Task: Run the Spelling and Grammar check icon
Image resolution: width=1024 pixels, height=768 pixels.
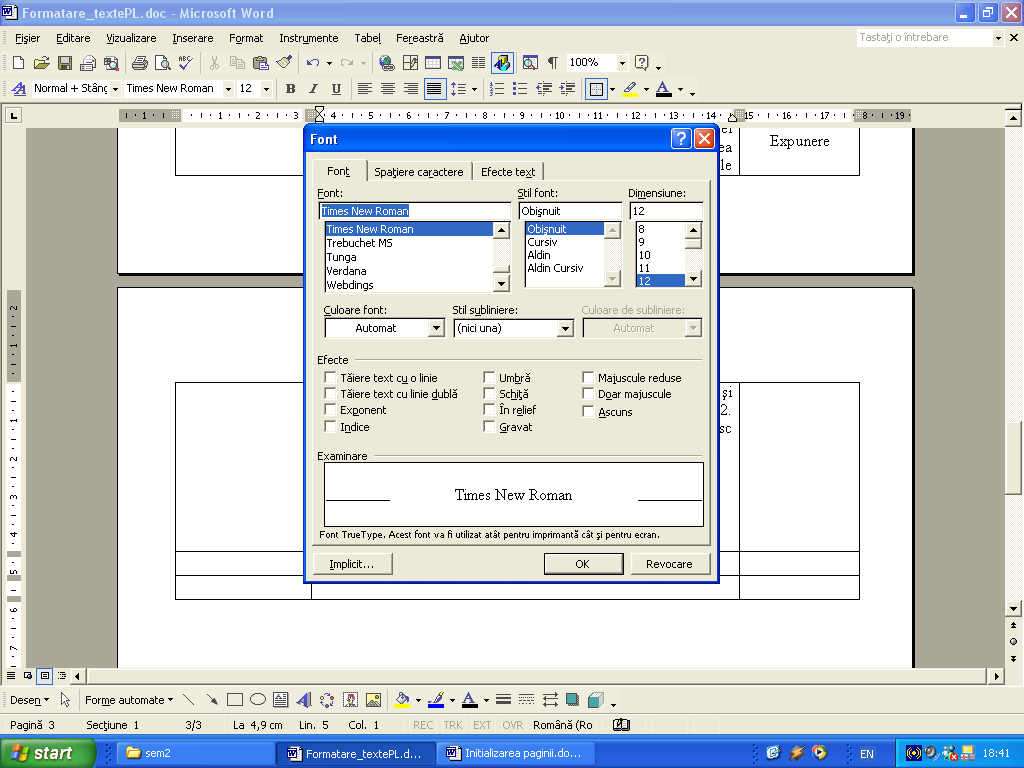Action: click(x=185, y=63)
